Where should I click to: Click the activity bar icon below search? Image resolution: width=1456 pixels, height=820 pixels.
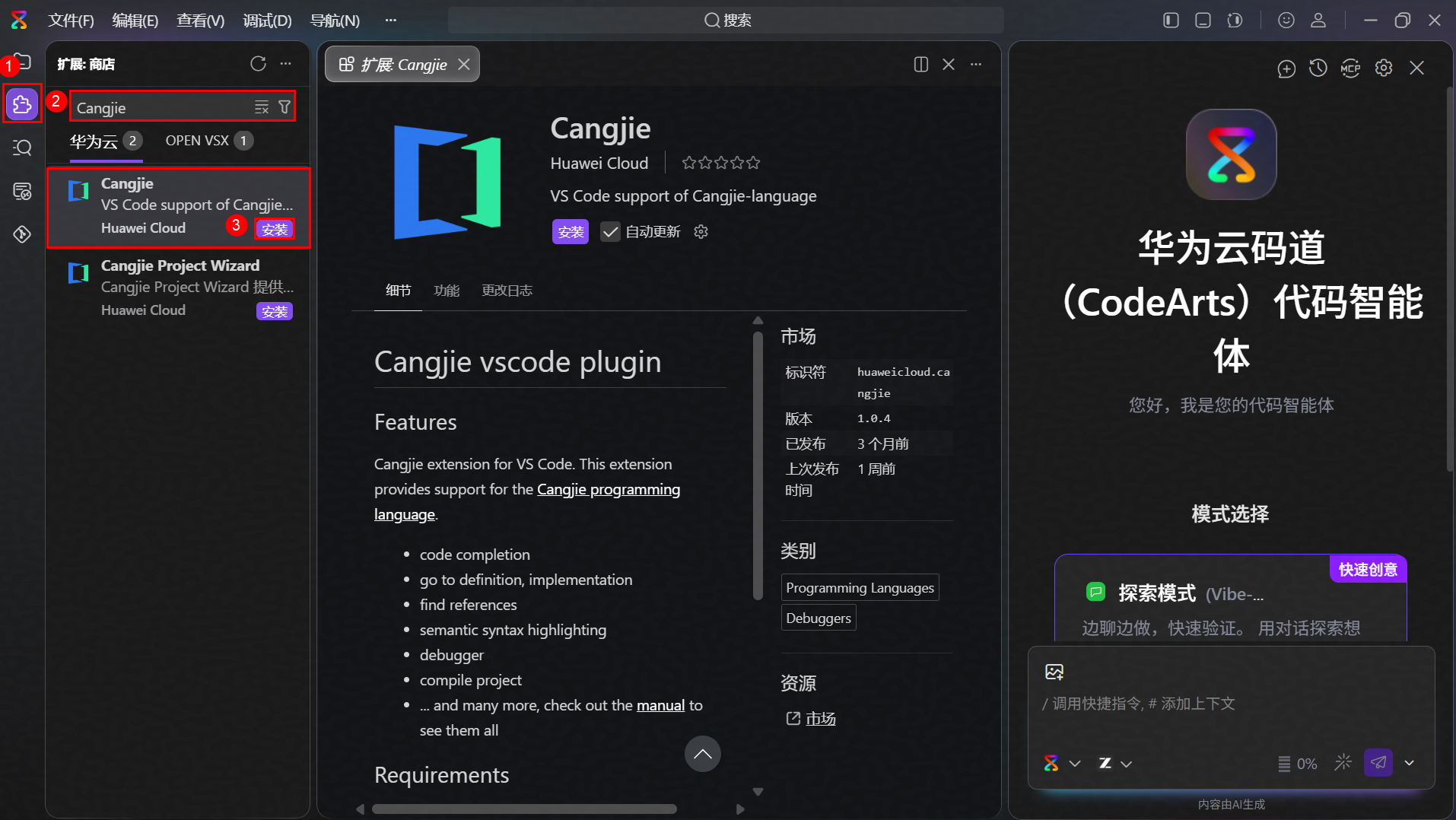click(22, 191)
